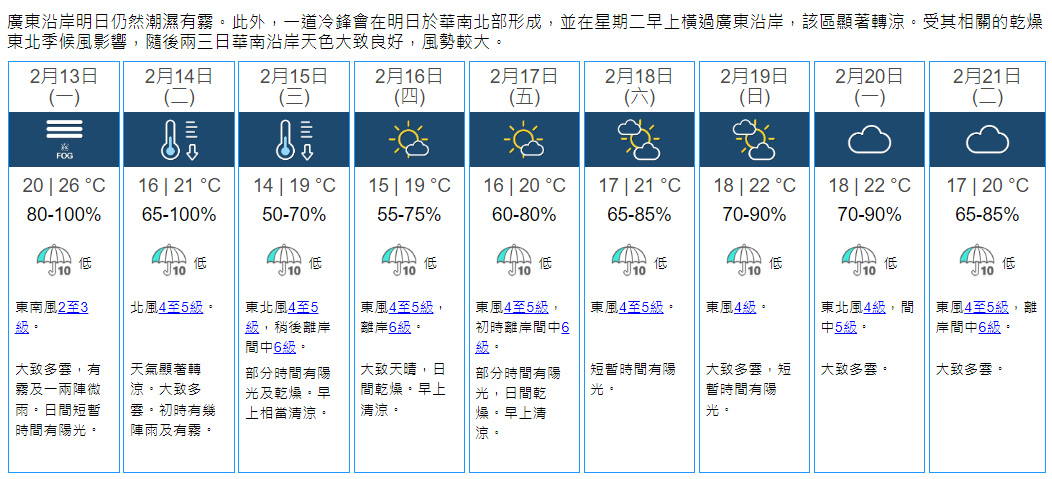Open the 6級 offshore wind link for 2月16日
The width and height of the screenshot is (1052, 479).
[399, 327]
